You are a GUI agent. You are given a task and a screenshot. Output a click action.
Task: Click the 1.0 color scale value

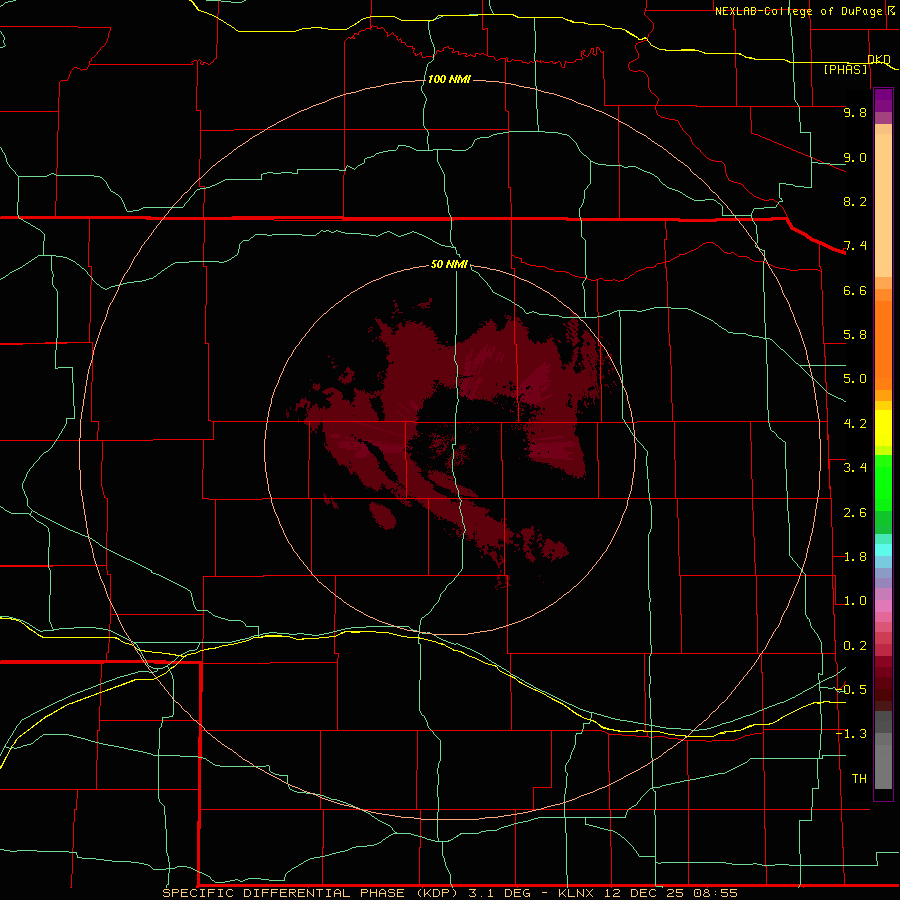coord(855,601)
